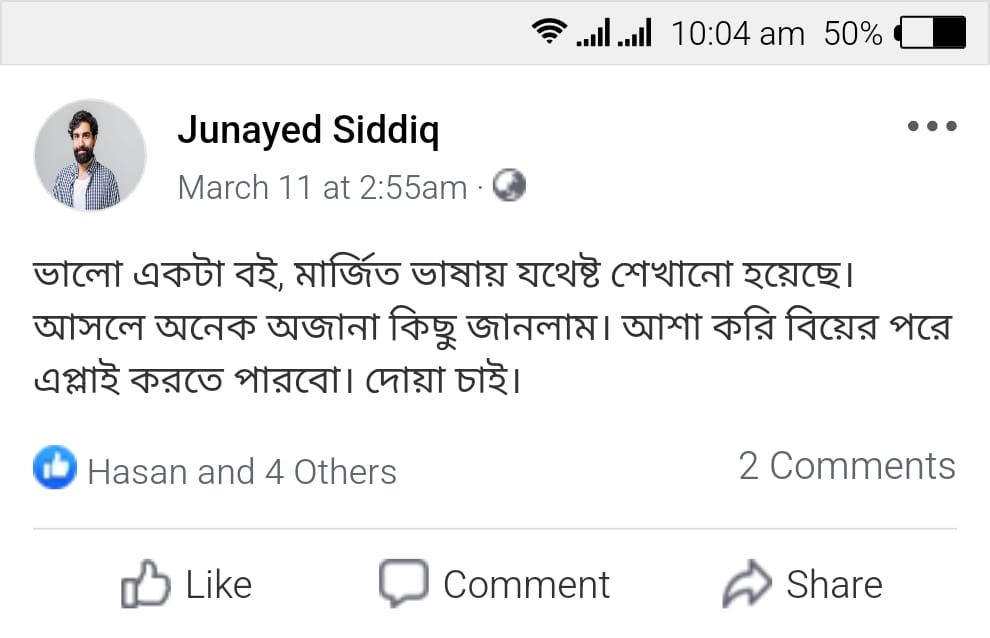Open the three-dot post options menu
Screen dimensions: 990x638
(932, 127)
